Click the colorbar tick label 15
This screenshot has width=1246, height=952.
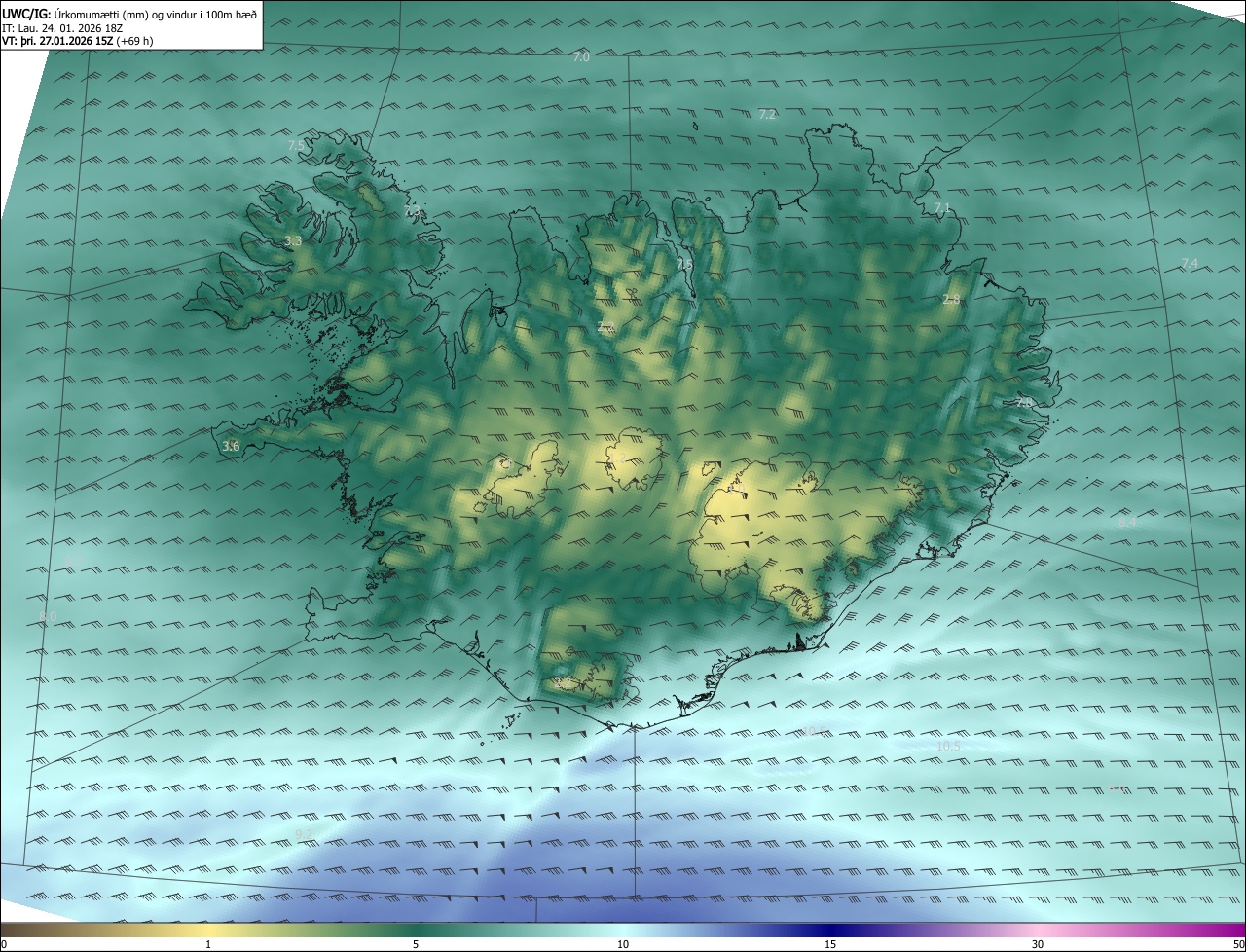(830, 944)
